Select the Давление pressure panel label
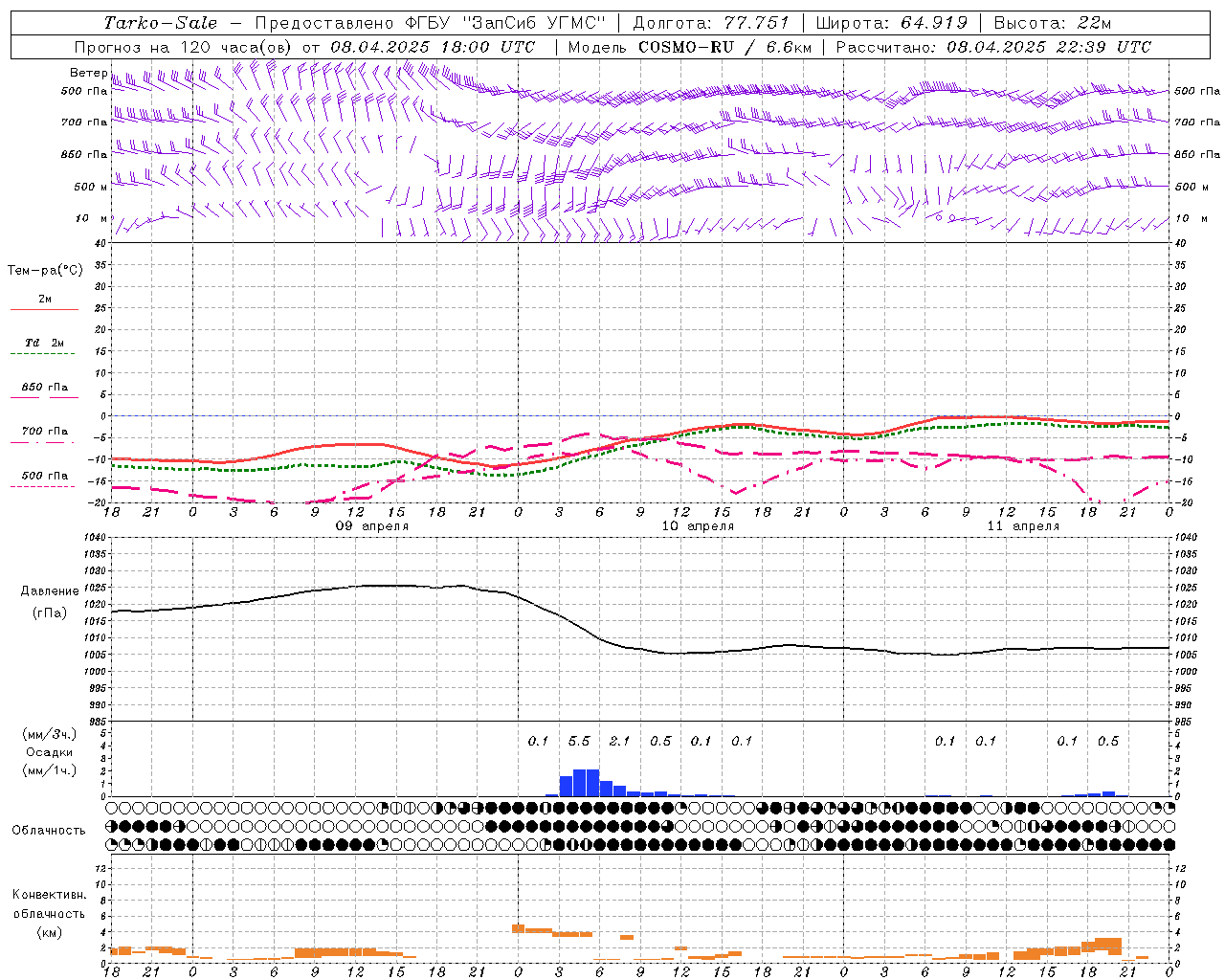The image size is (1225, 980). tap(50, 591)
